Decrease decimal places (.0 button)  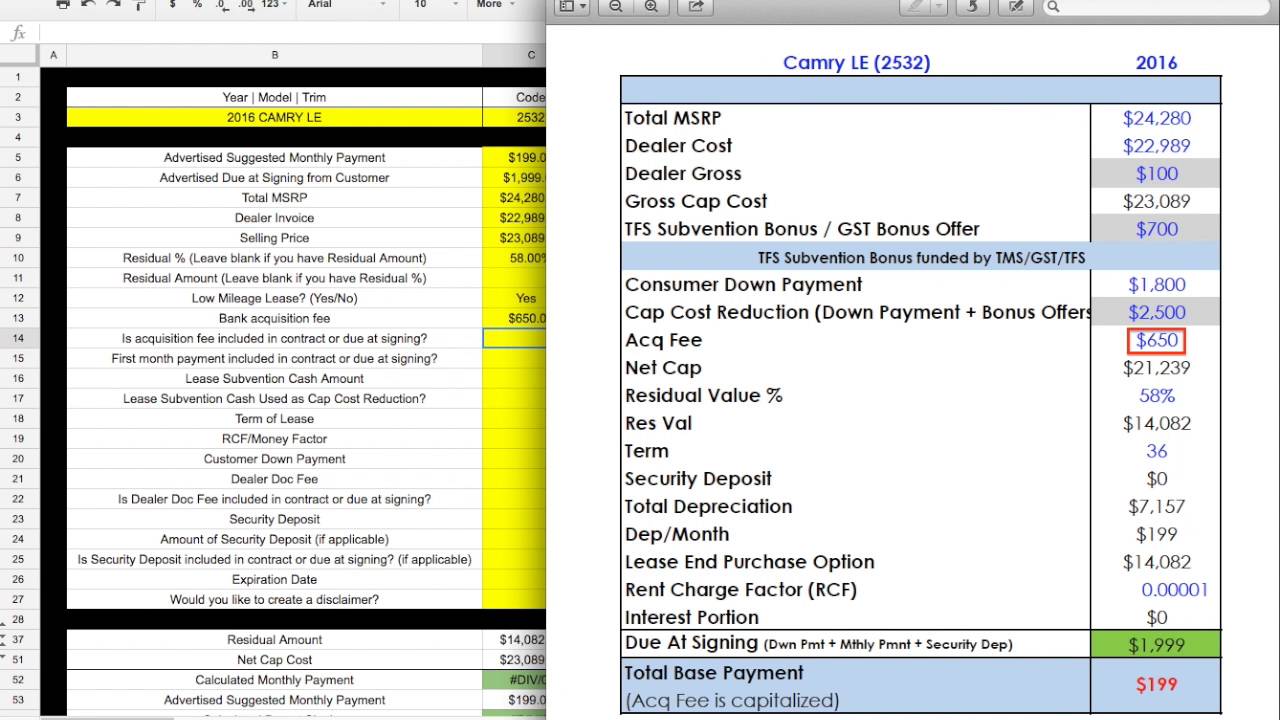pos(221,5)
